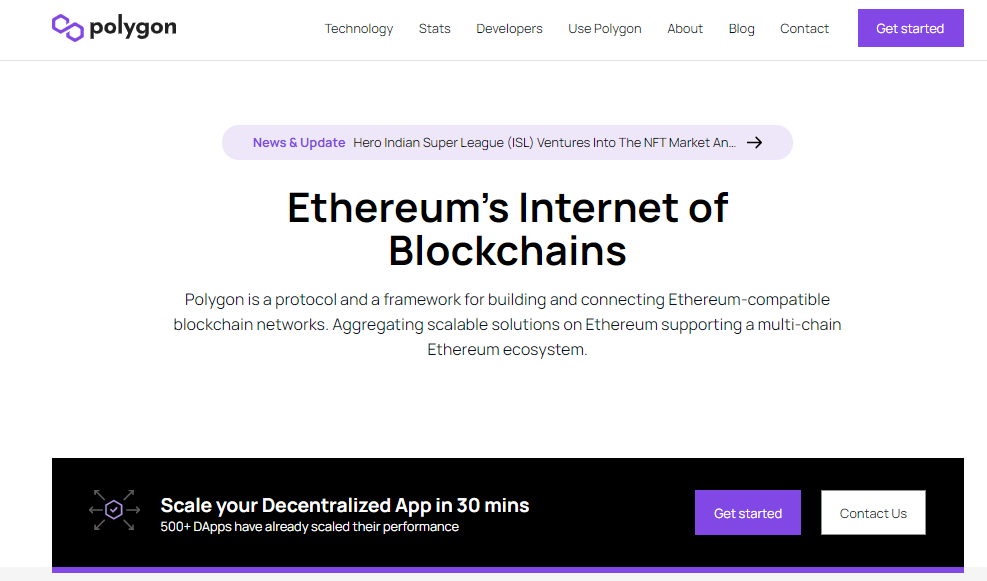The image size is (987, 581).
Task: Click the header Get started button
Action: click(910, 28)
